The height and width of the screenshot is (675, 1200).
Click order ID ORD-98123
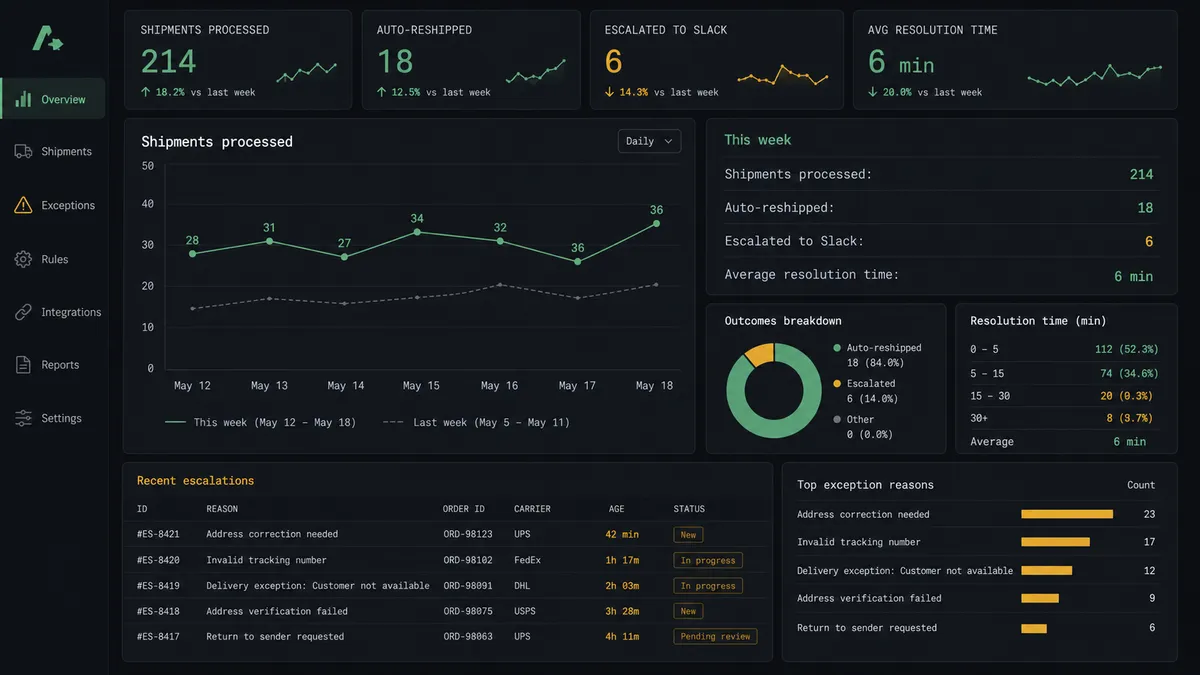tap(468, 534)
